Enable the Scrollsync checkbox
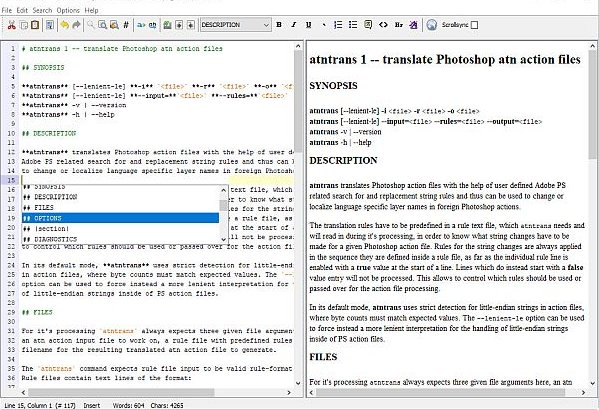This screenshot has height=410, width=599. click(474, 25)
